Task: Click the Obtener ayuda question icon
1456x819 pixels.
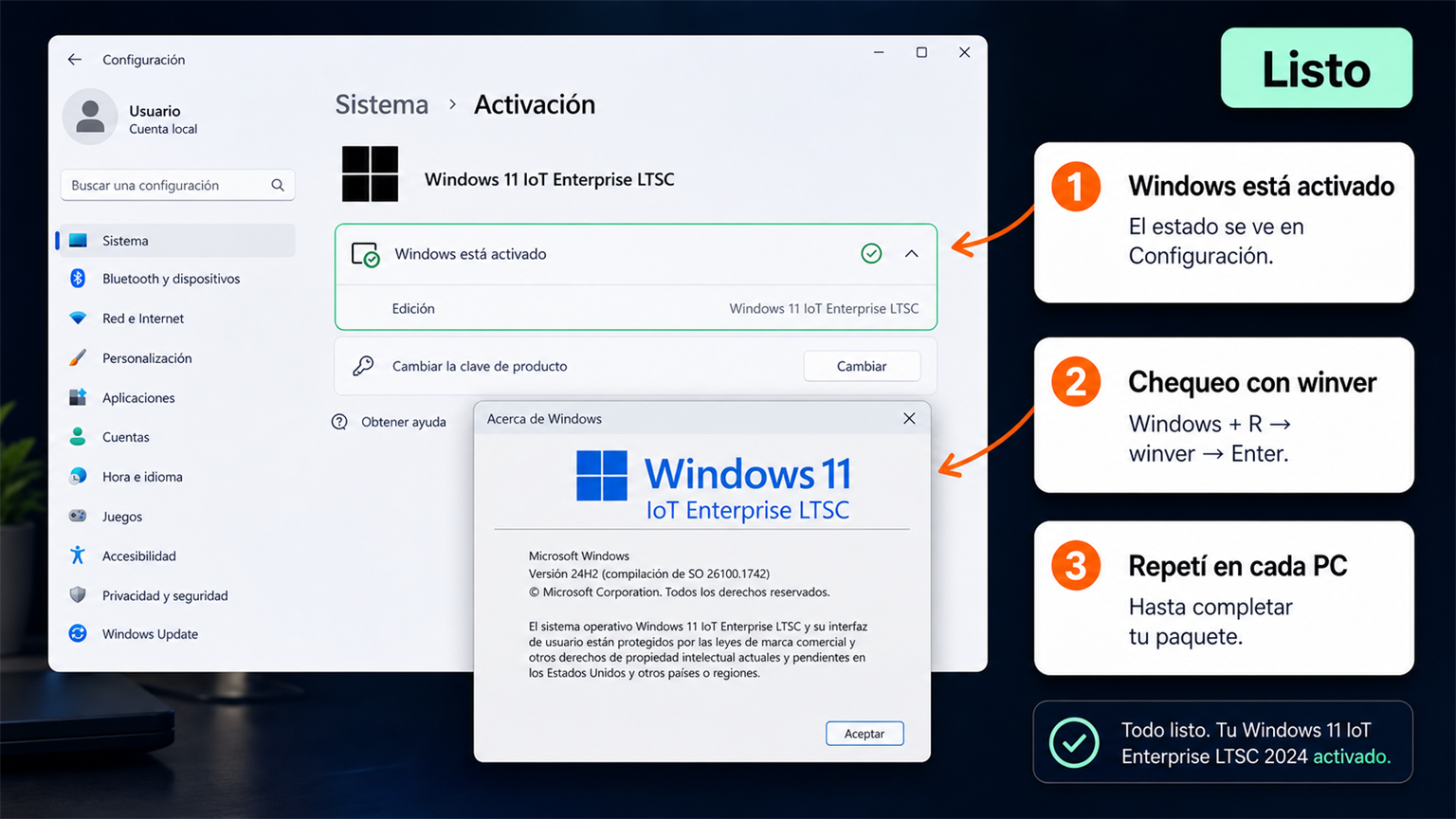Action: [339, 422]
